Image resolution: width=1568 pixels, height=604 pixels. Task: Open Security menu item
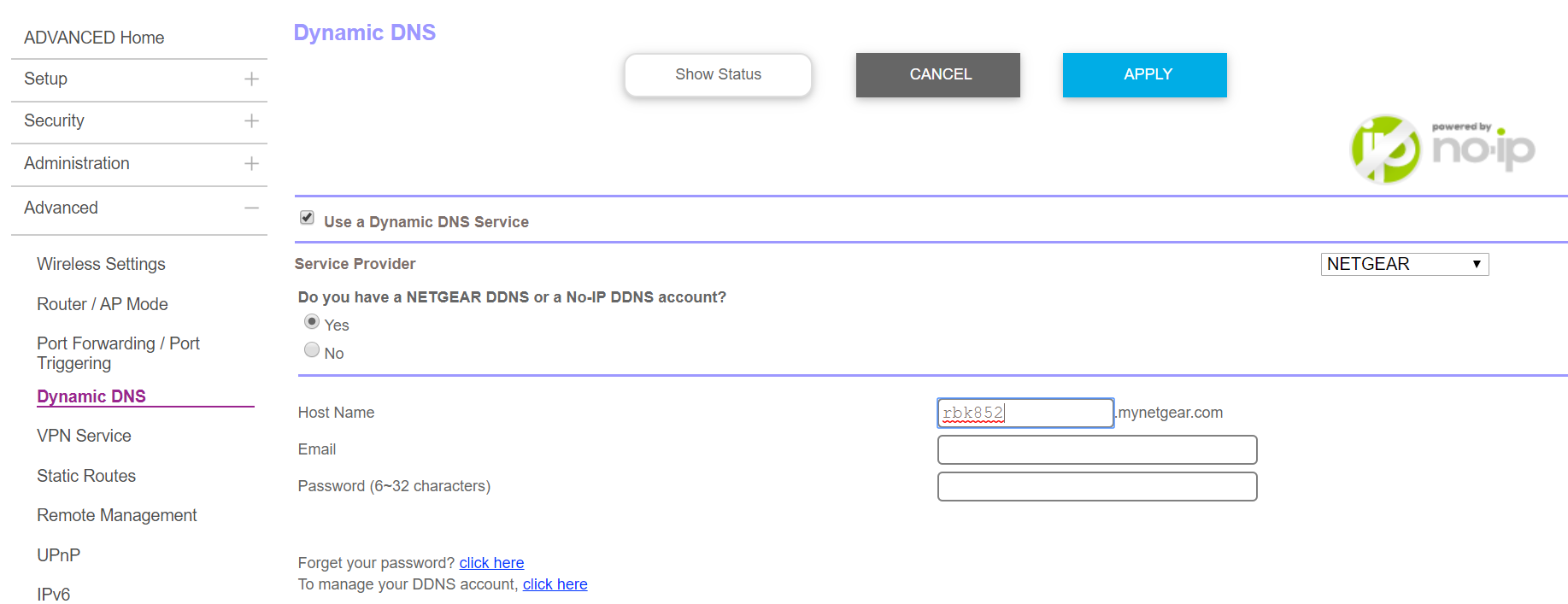tap(54, 120)
